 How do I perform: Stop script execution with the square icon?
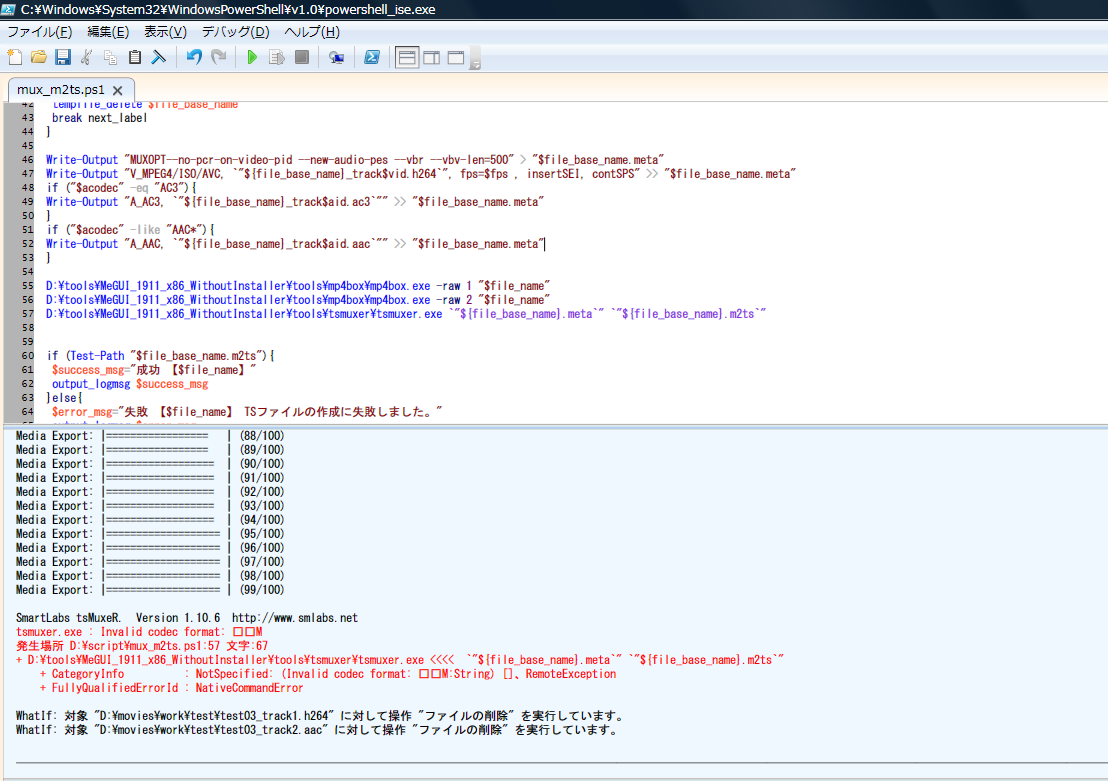pos(301,57)
